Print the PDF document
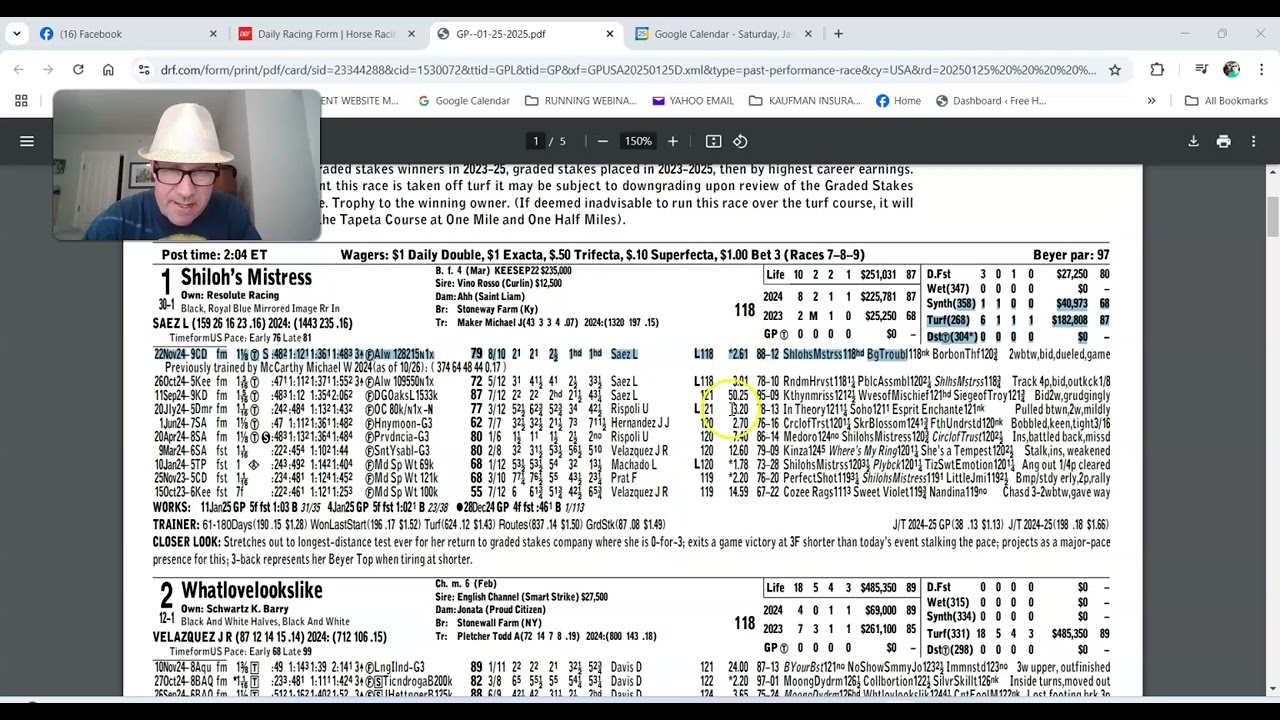 tap(1223, 141)
